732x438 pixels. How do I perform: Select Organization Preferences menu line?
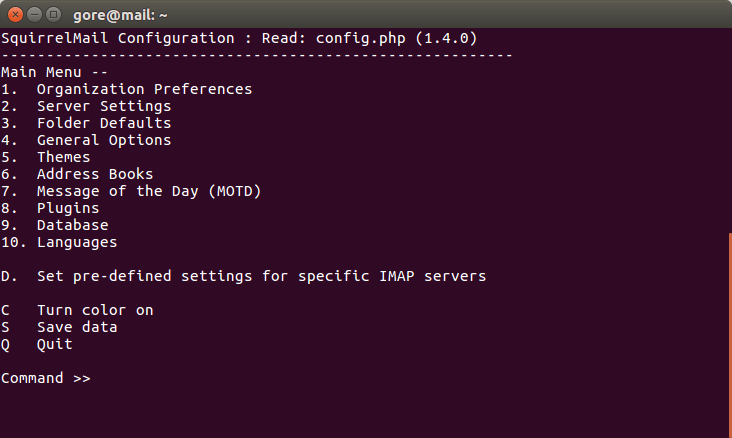pos(143,89)
